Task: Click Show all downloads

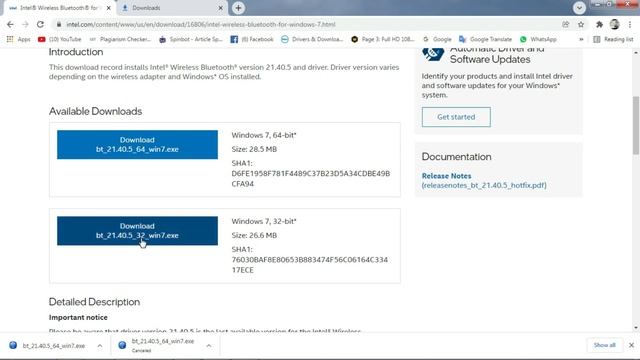Action: tap(604, 345)
